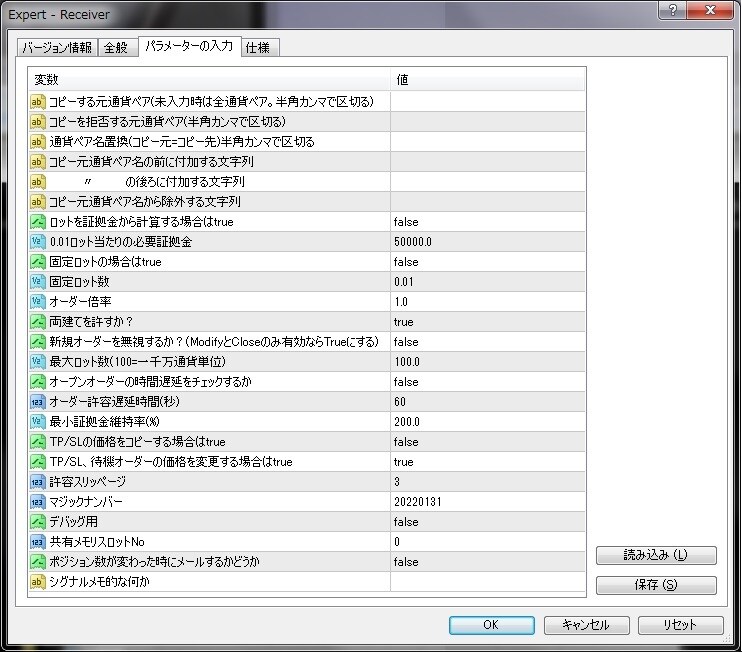This screenshot has width=742, height=652.
Task: Click the string icon beside コピーを拒否する元通貨ペア row
Action: (x=37, y=122)
